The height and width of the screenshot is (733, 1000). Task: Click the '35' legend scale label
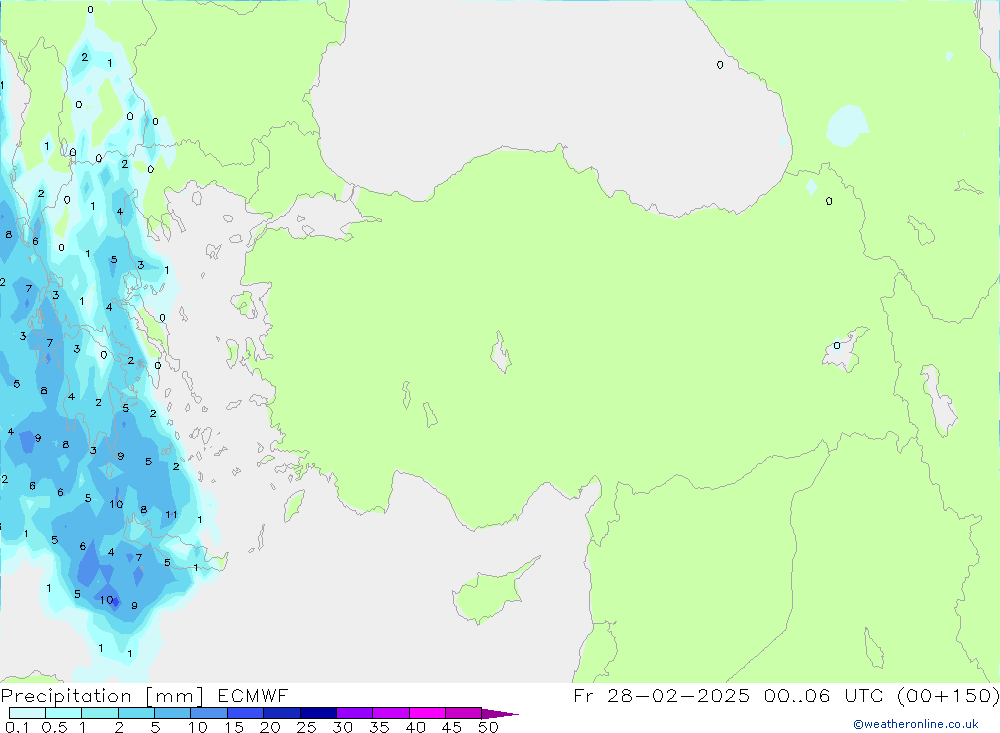click(x=379, y=727)
